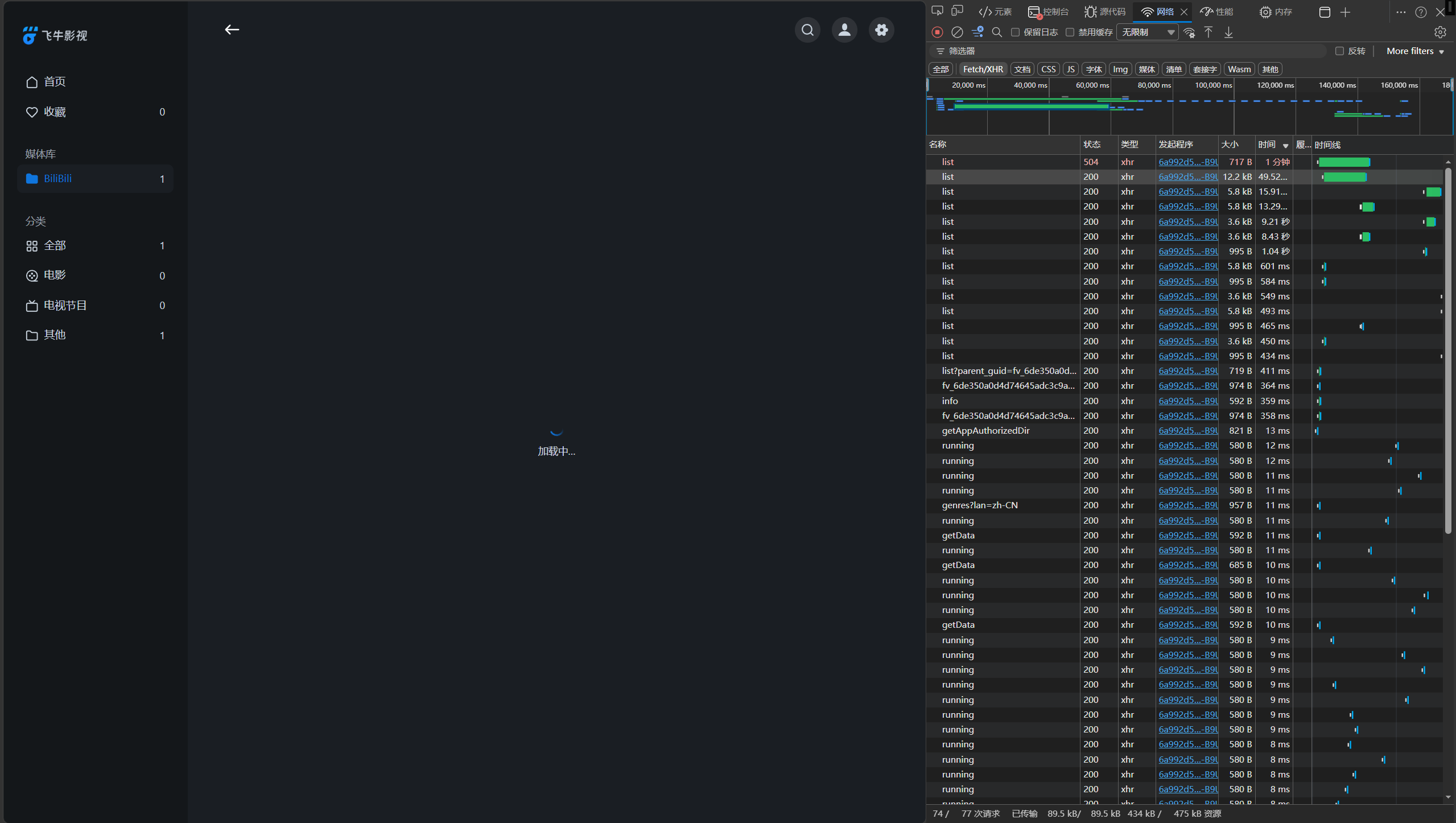The image size is (1456, 823).
Task: Click the network search magnifier
Action: [997, 32]
